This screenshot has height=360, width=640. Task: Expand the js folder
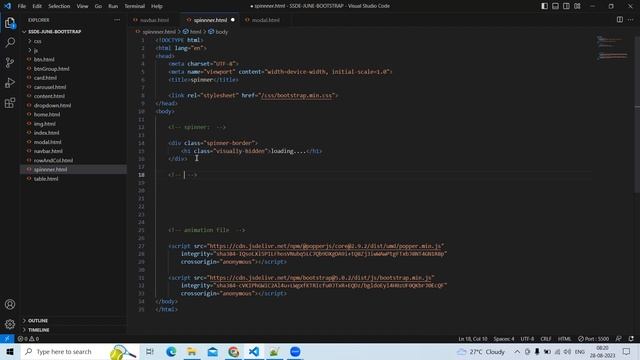(x=30, y=50)
